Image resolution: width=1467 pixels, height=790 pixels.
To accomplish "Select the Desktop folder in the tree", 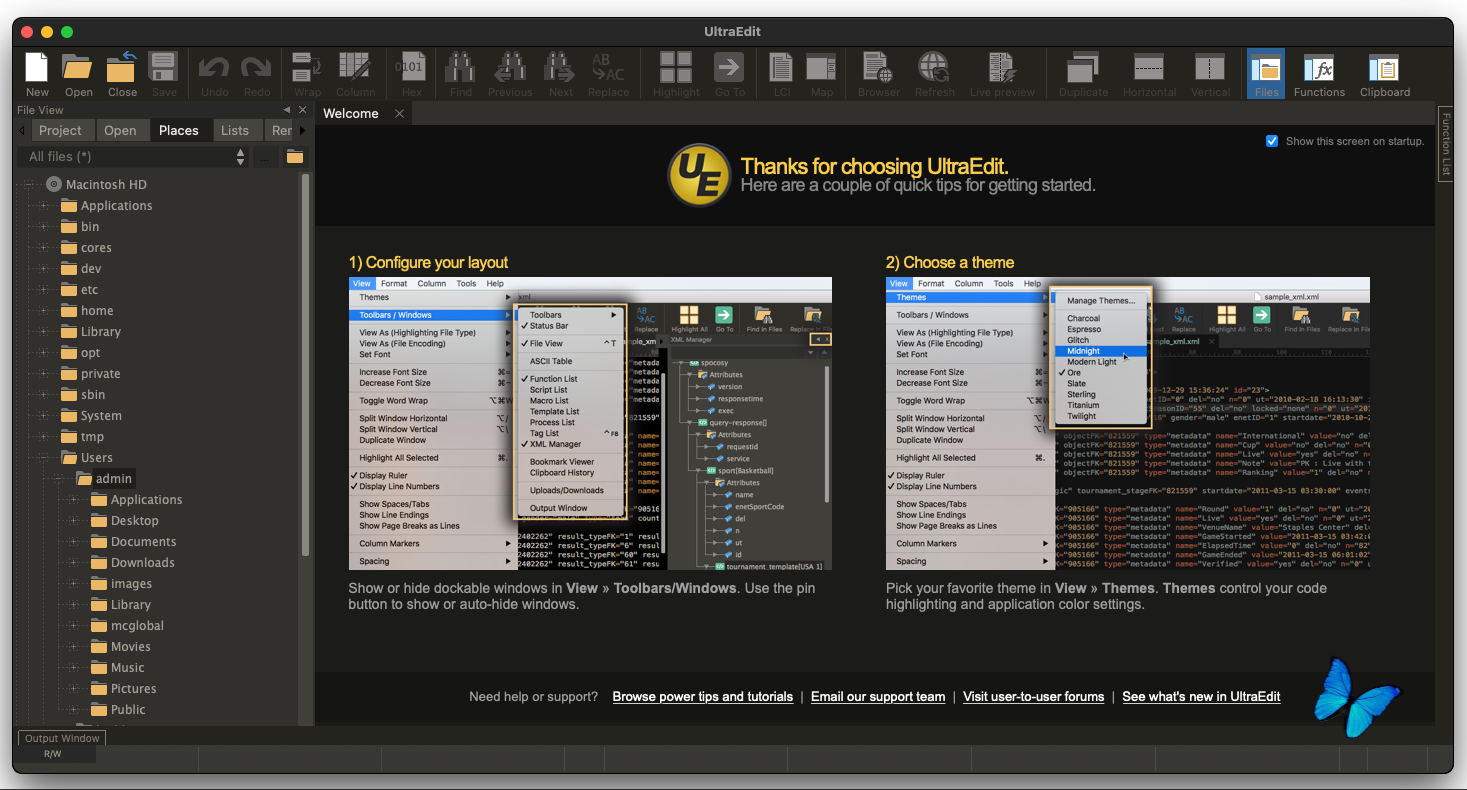I will pyautogui.click(x=135, y=521).
